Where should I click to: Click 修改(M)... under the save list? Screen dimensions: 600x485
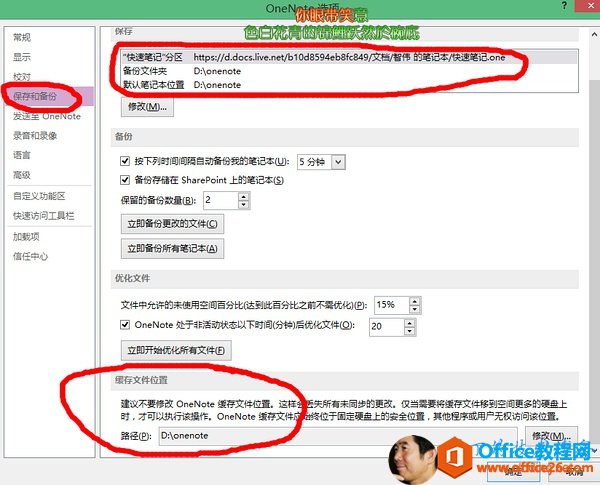pos(147,107)
